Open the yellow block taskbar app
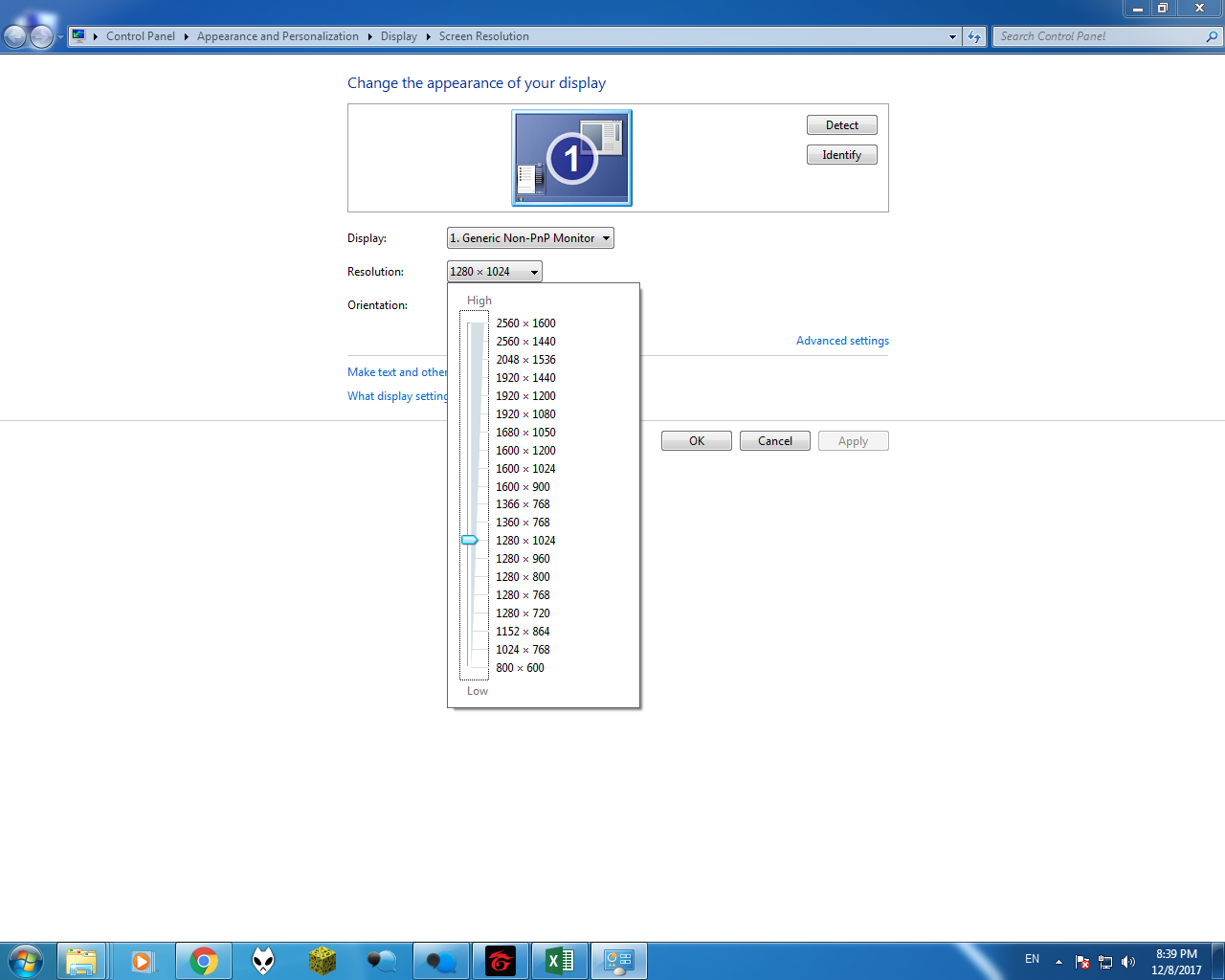This screenshot has width=1225, height=980. [x=323, y=961]
